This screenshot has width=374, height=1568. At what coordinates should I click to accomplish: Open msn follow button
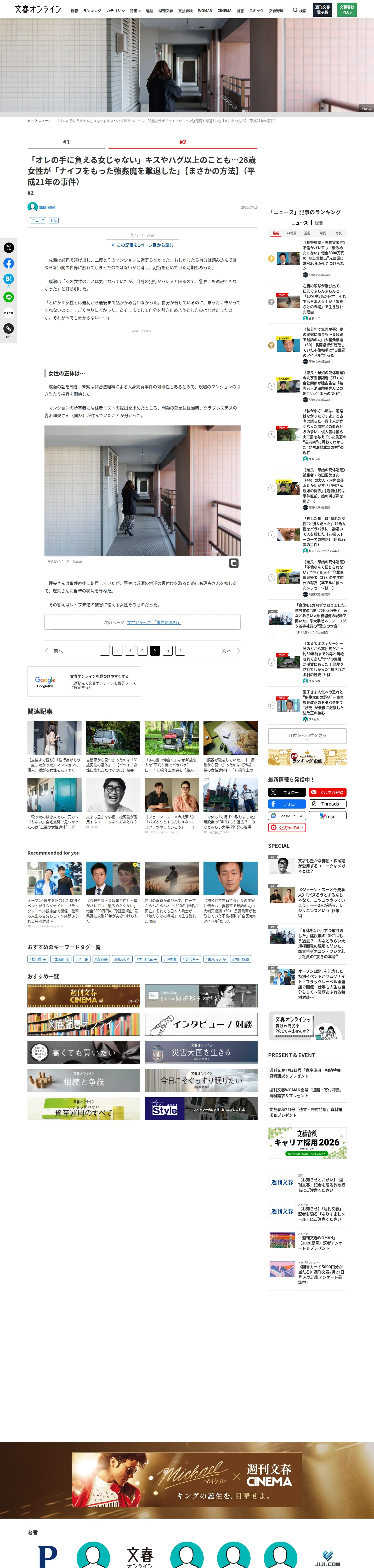[327, 816]
